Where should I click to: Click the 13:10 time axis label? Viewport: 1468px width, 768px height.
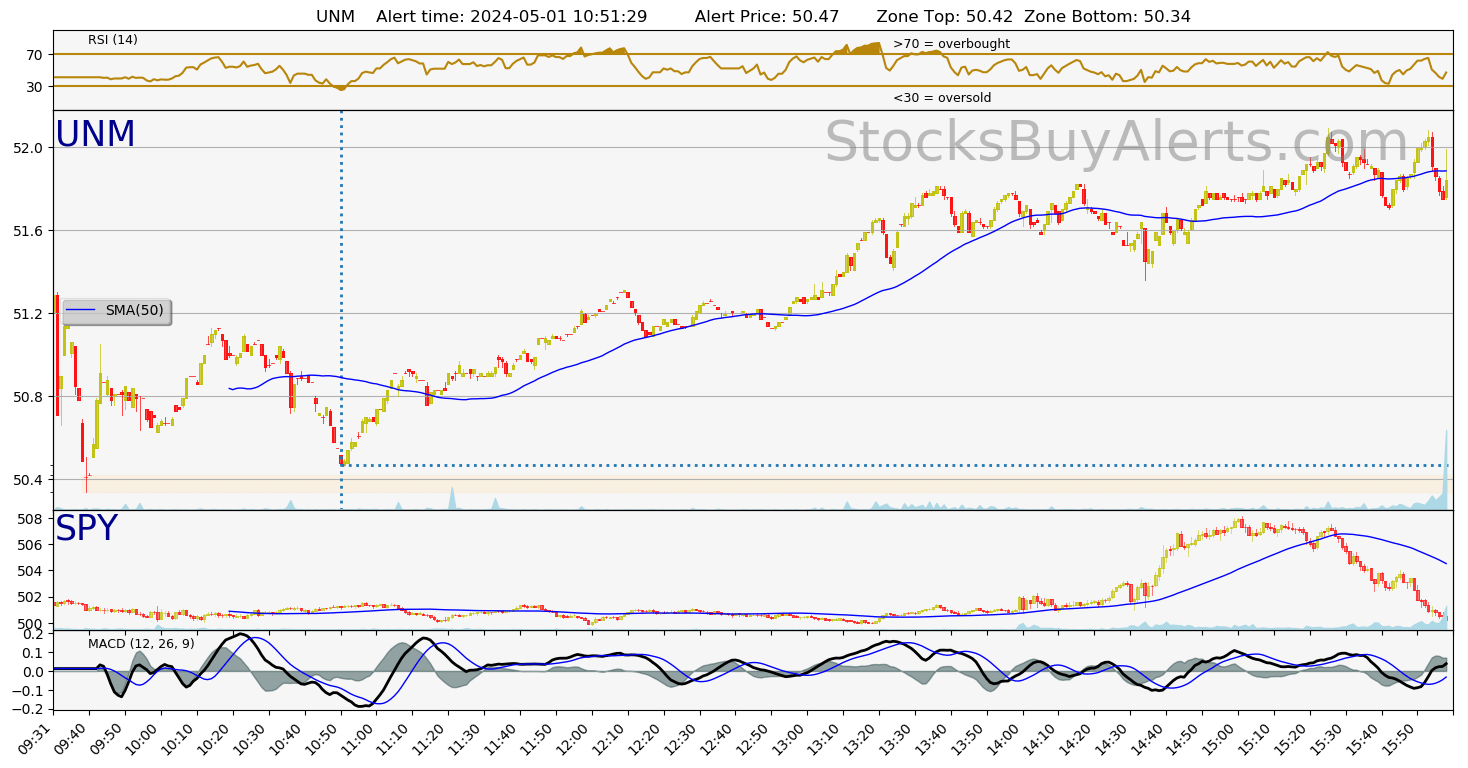coord(824,737)
